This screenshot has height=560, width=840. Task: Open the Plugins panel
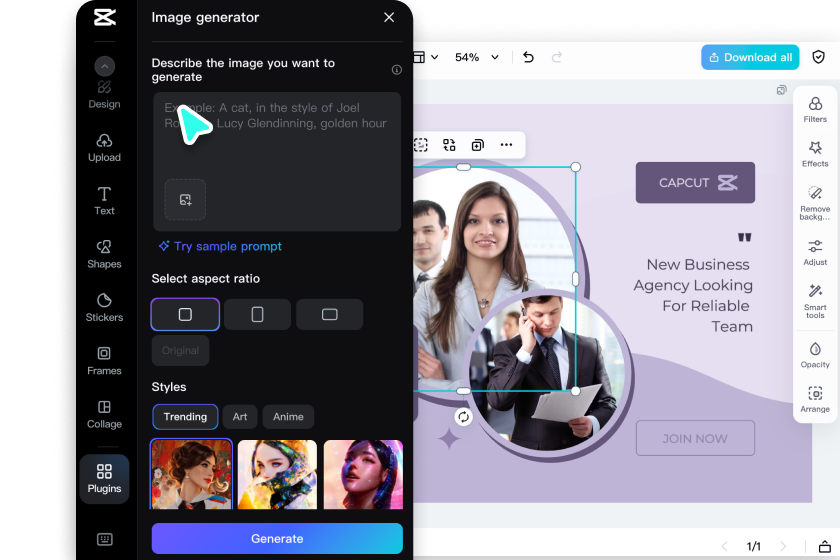point(104,479)
